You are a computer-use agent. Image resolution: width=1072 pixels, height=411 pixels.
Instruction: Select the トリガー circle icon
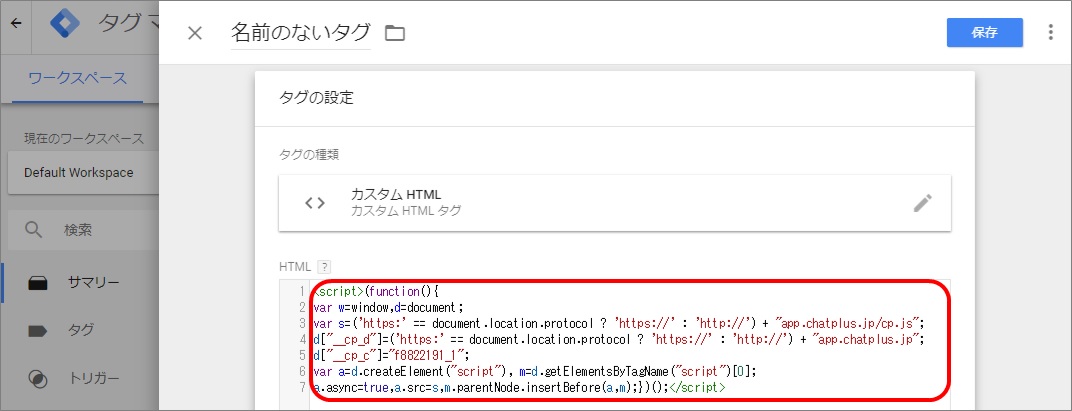38,378
